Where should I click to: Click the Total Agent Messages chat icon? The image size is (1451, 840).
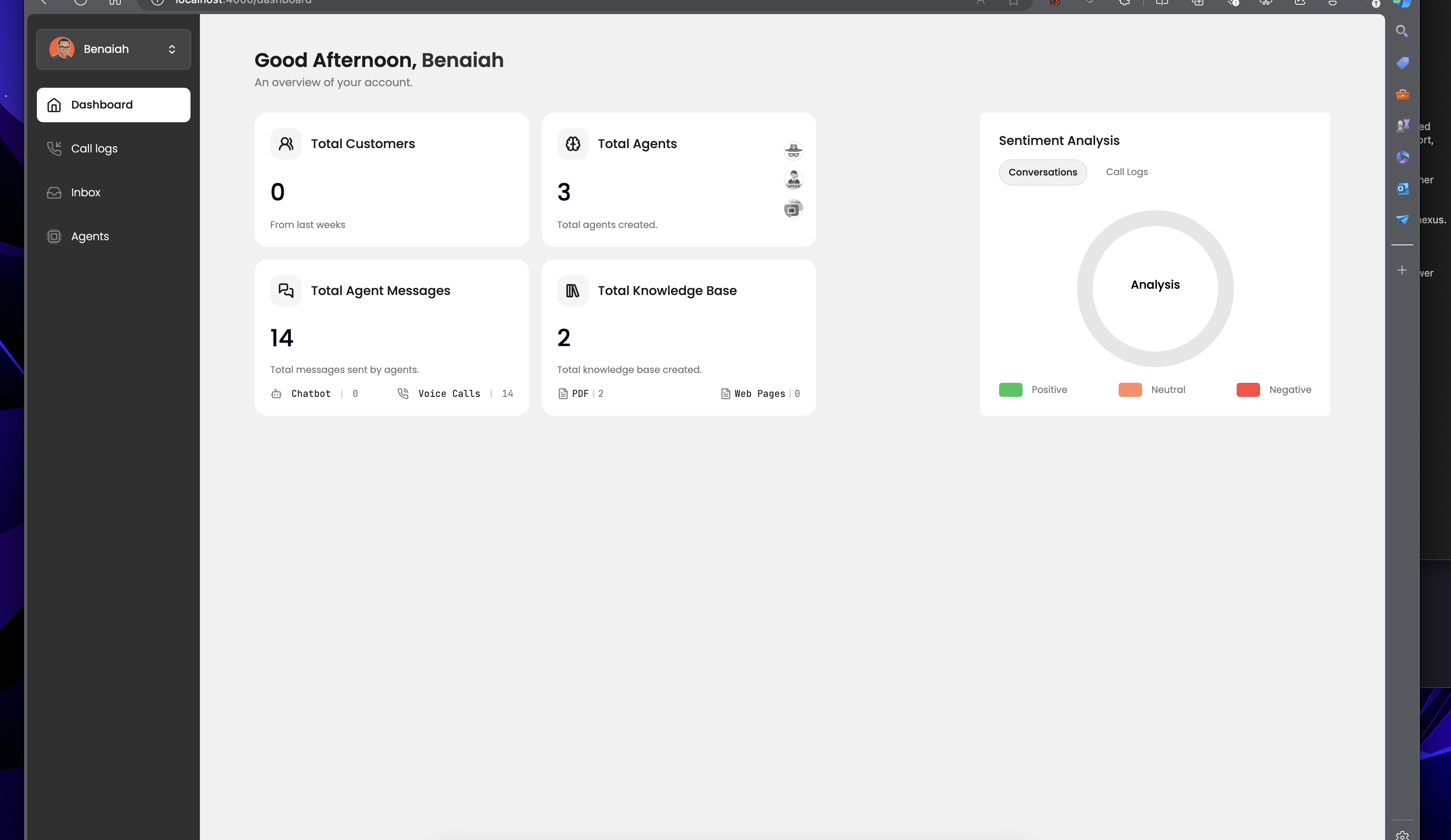click(286, 291)
